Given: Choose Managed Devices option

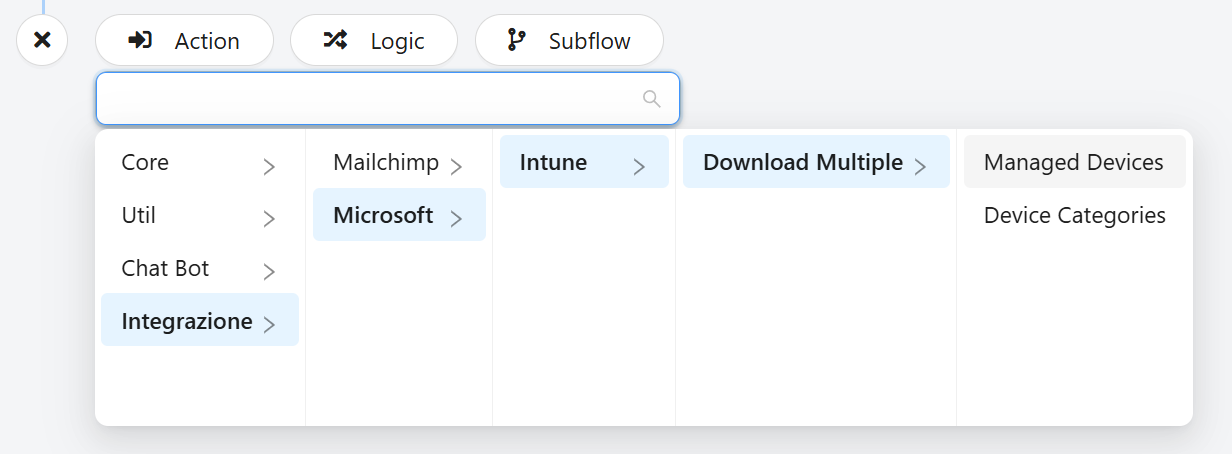Looking at the screenshot, I should click(1074, 162).
